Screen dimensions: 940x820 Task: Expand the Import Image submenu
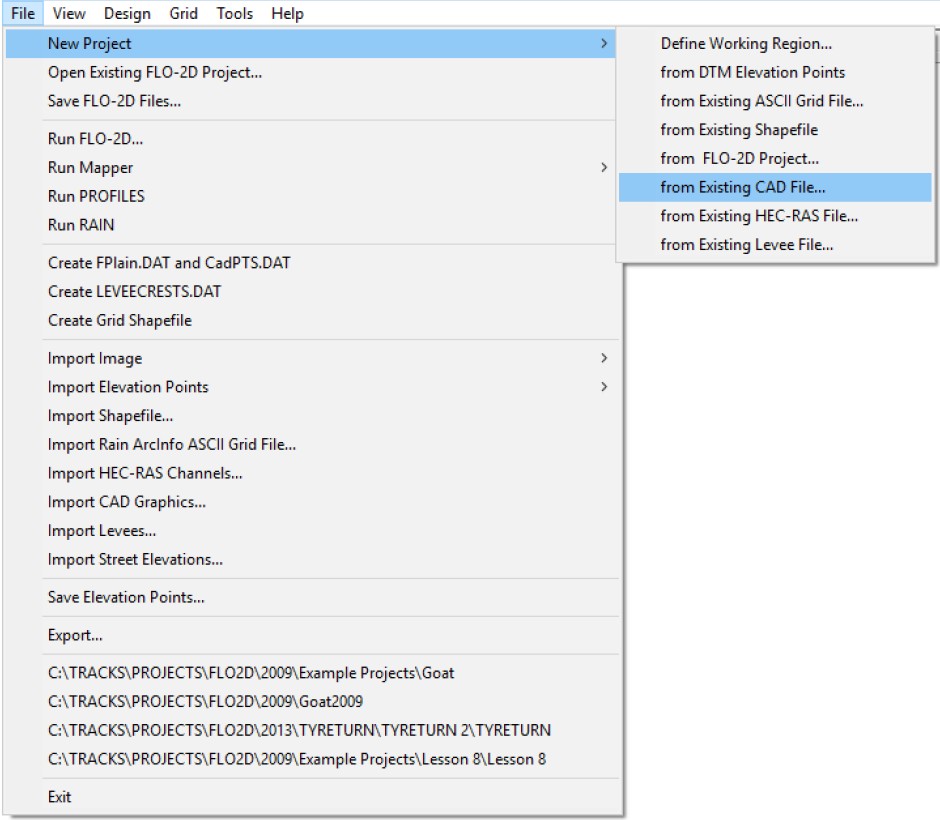603,358
